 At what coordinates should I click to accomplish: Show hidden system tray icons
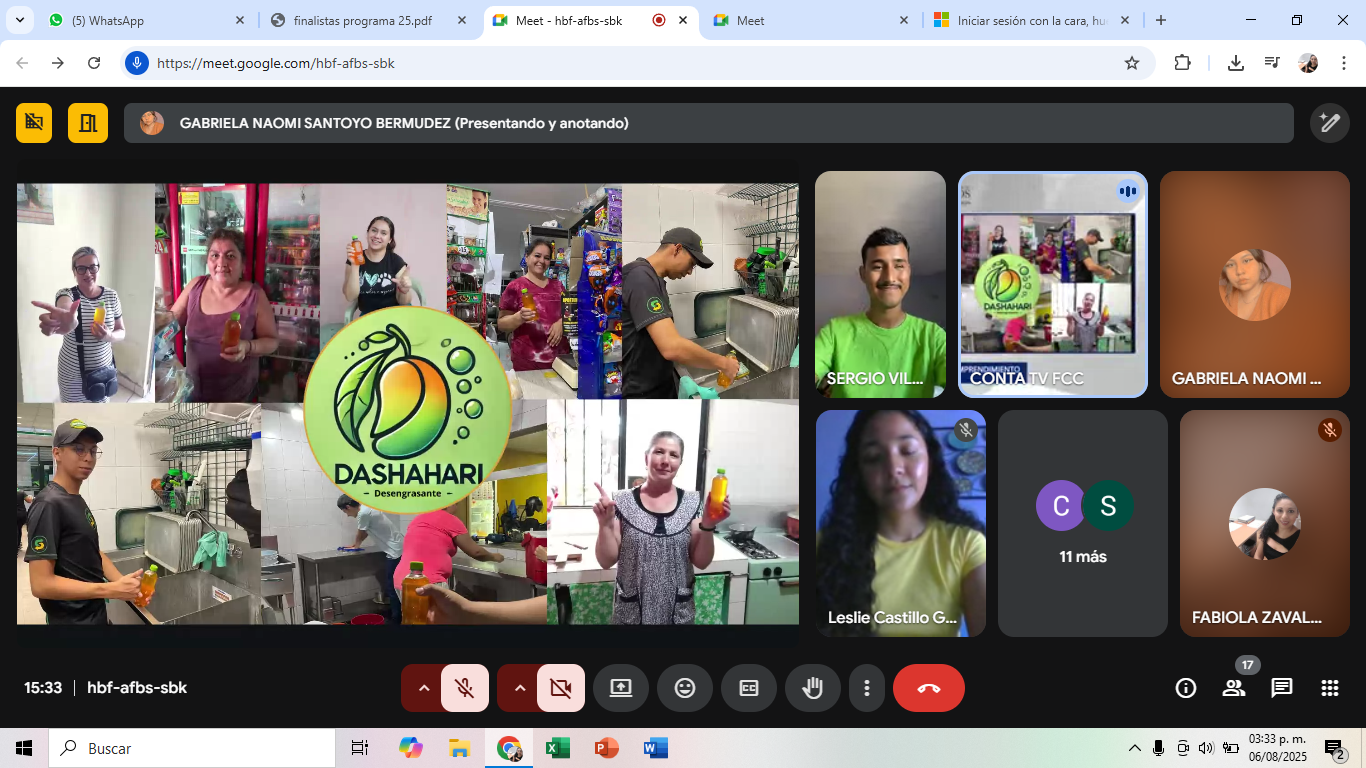1134,748
